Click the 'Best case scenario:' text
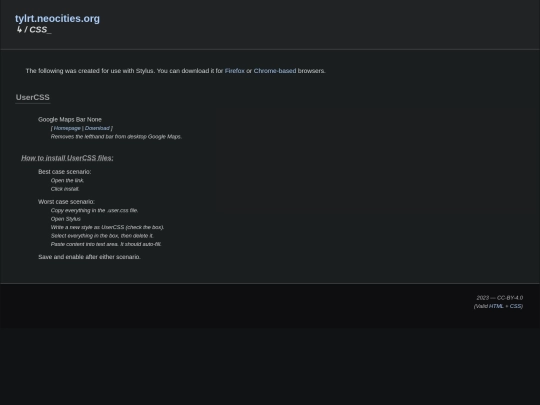This screenshot has width=540, height=405. coord(65,172)
